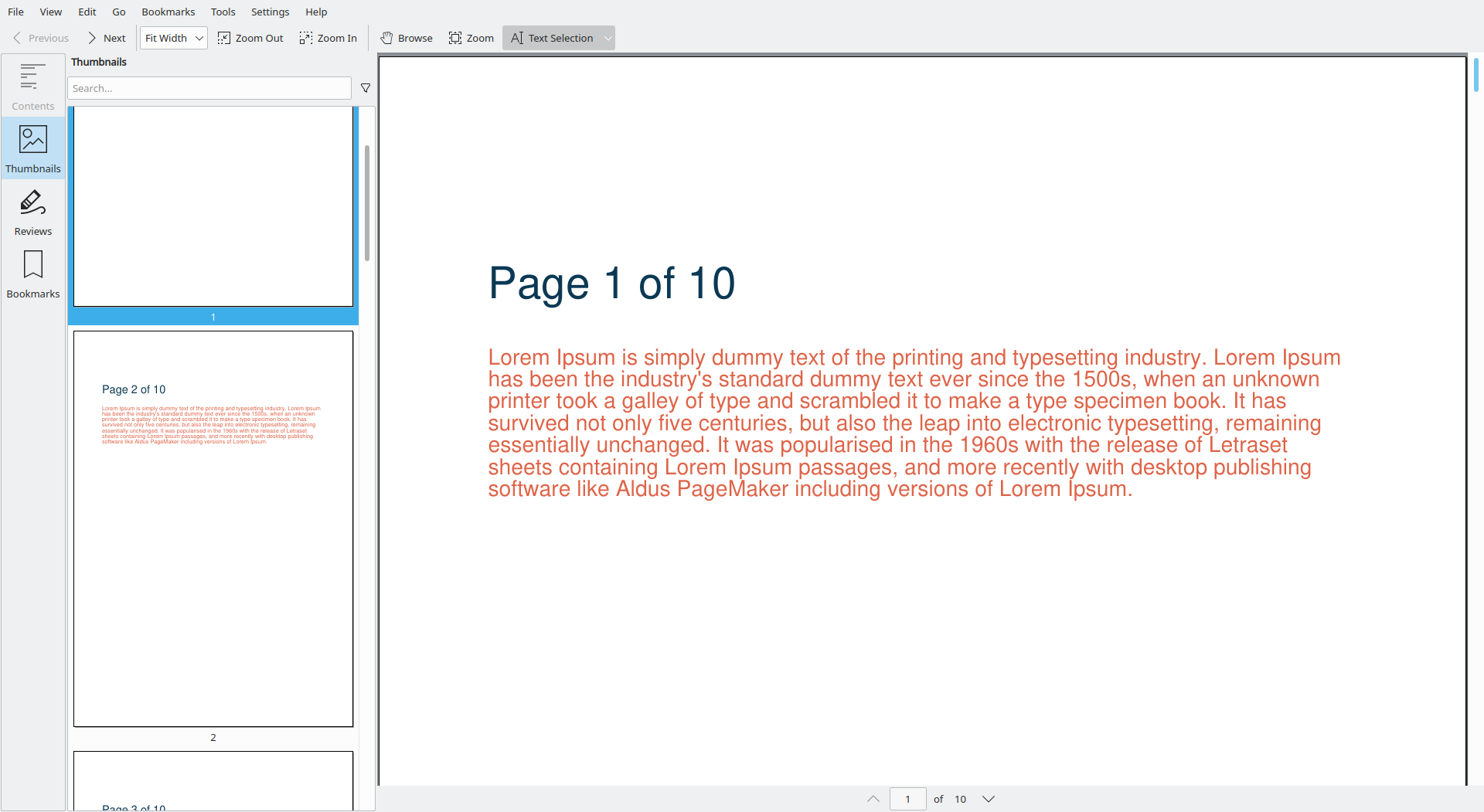Open the Help menu

(x=316, y=12)
